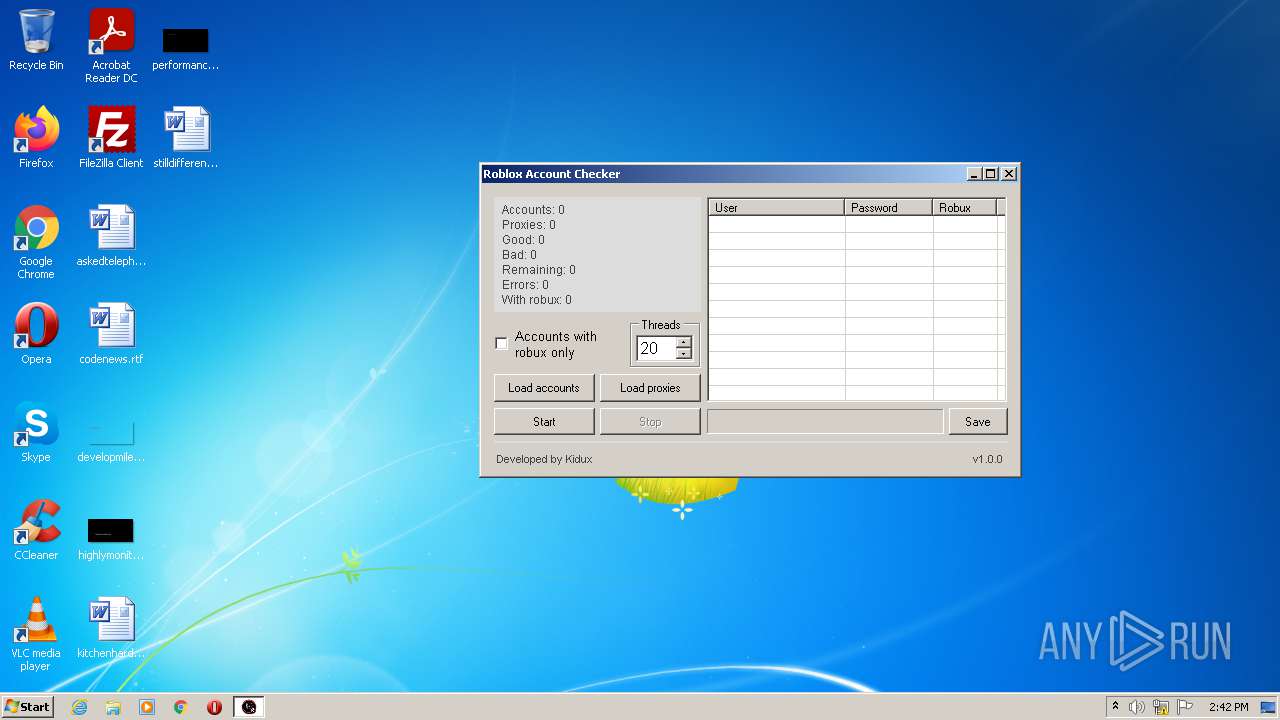Open Skype desktop shortcut
1280x720 pixels.
36,431
